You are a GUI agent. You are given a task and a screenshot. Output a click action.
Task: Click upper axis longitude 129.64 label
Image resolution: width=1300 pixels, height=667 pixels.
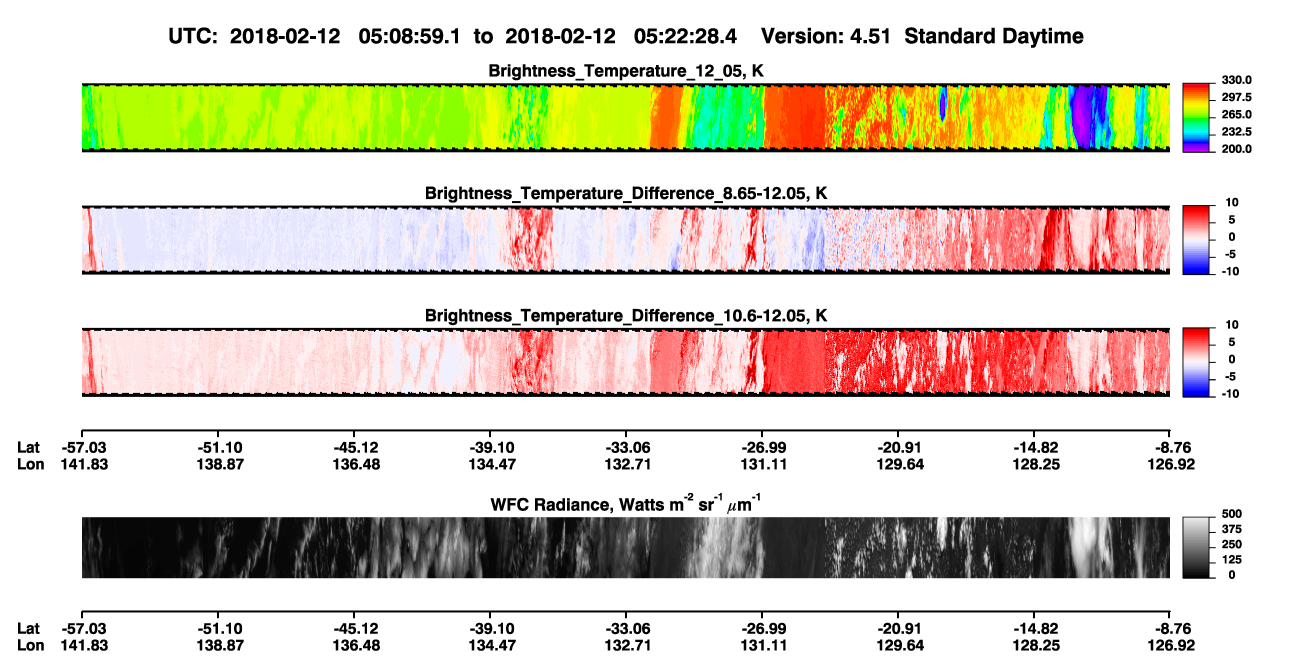pyautogui.click(x=898, y=464)
